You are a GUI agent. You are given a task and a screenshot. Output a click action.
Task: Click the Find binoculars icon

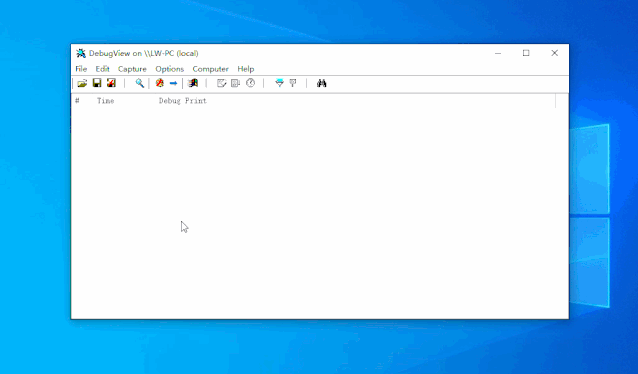[x=321, y=83]
